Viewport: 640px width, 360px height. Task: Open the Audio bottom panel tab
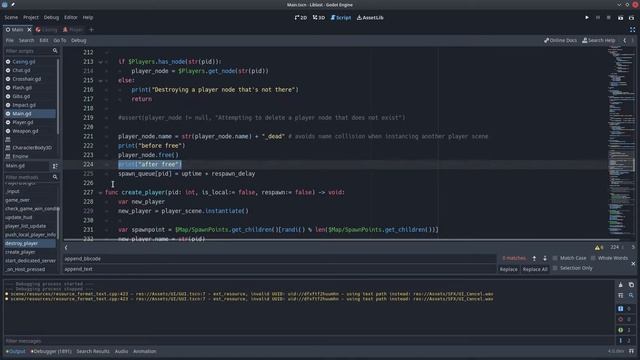tap(121, 351)
